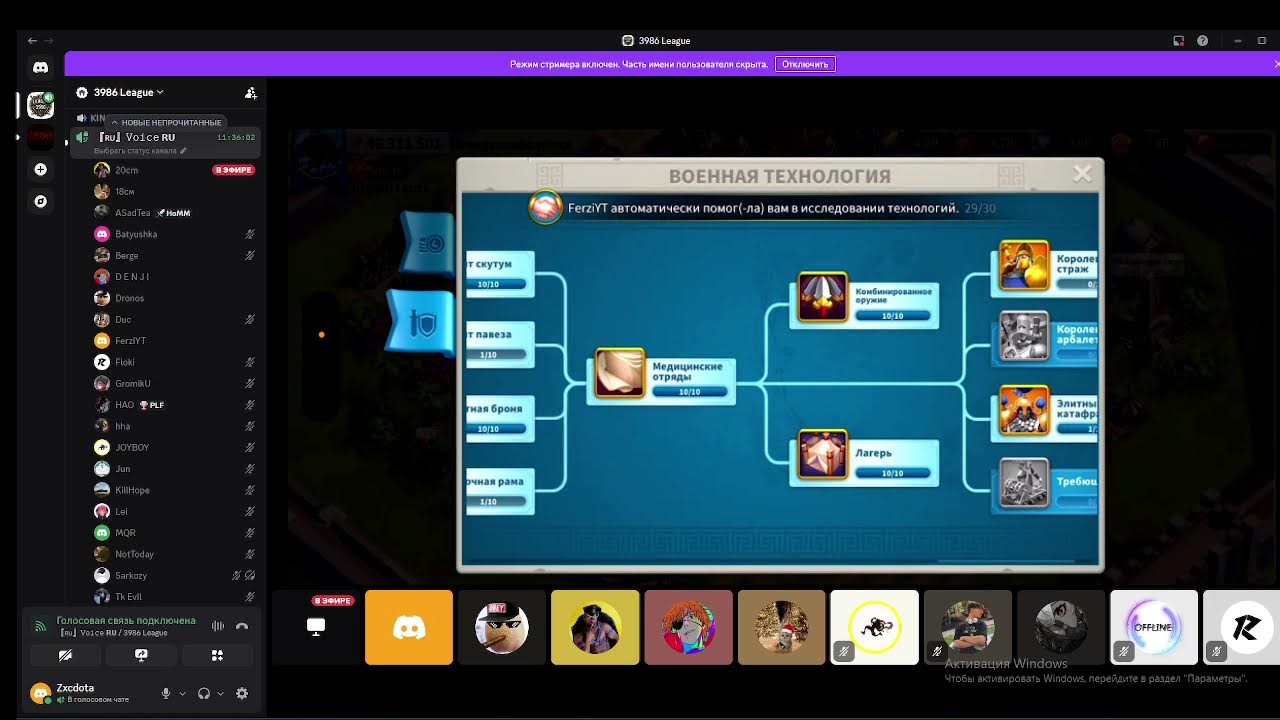Open the discover servers compass icon
1280x720 pixels.
click(x=40, y=201)
